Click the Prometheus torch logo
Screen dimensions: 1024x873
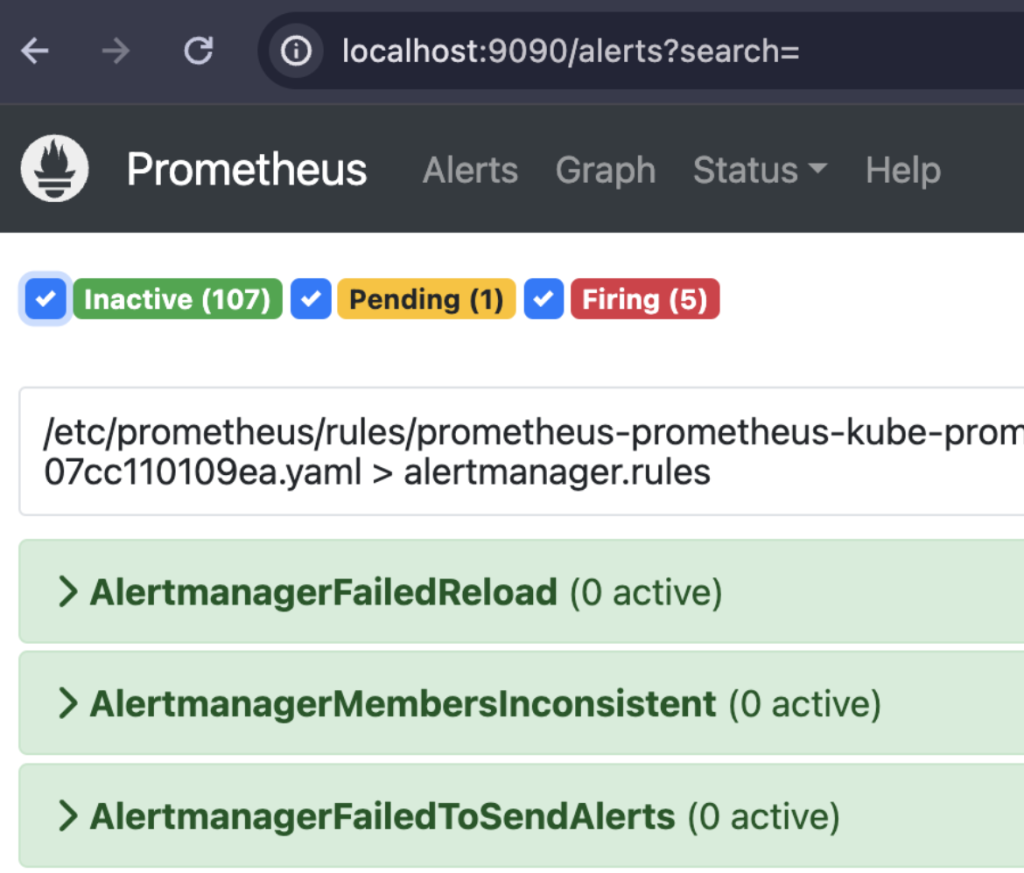[x=55, y=169]
